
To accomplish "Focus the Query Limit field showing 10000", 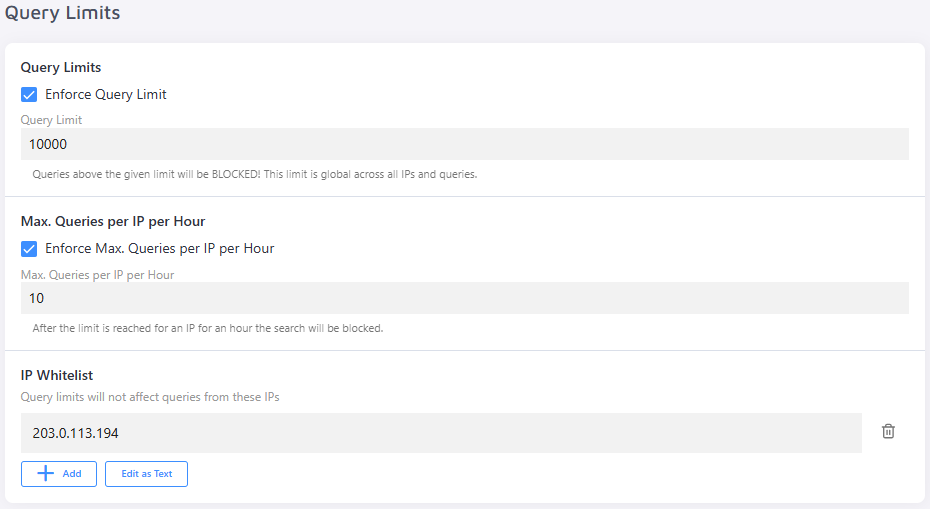I will [464, 144].
